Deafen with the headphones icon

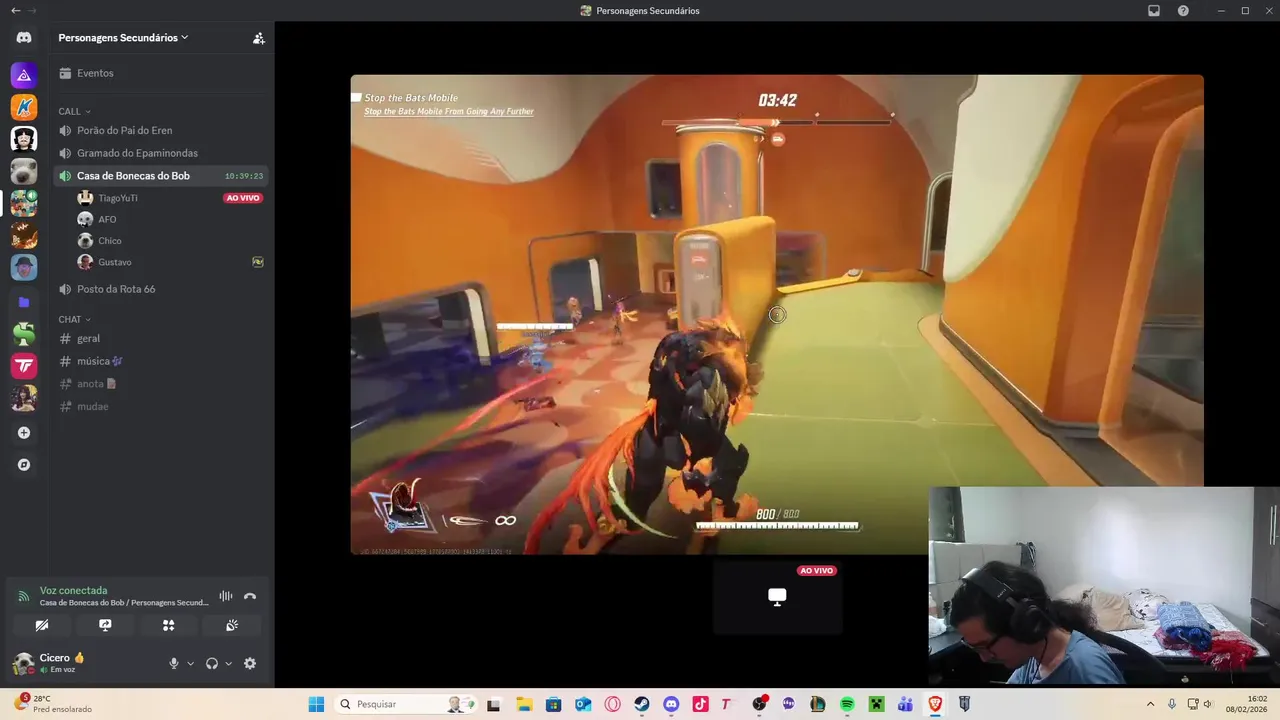(212, 663)
